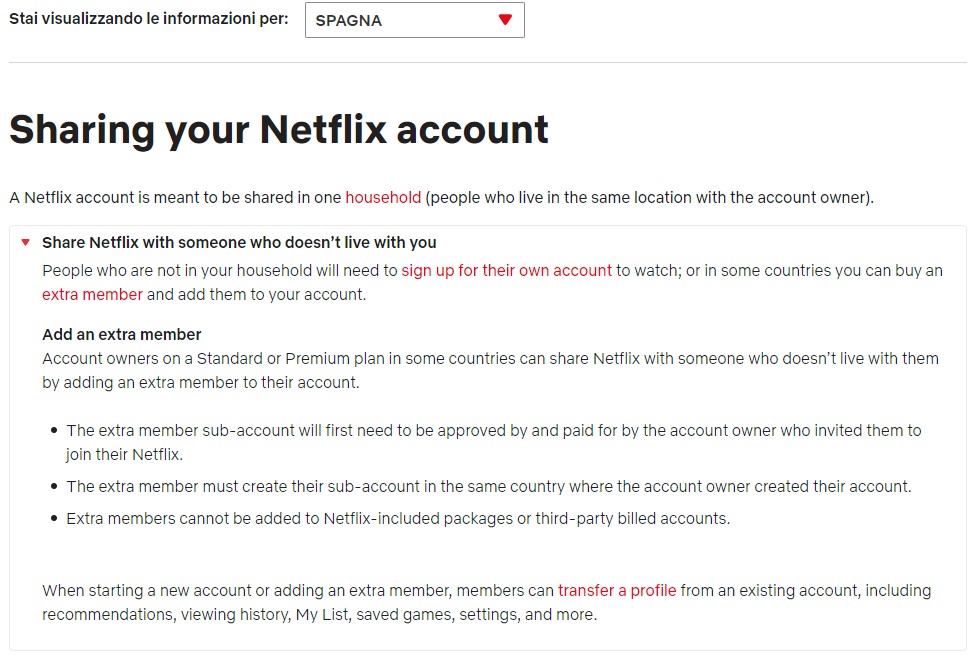
Task: Click the "Add an extra member" subheading
Action: click(122, 335)
